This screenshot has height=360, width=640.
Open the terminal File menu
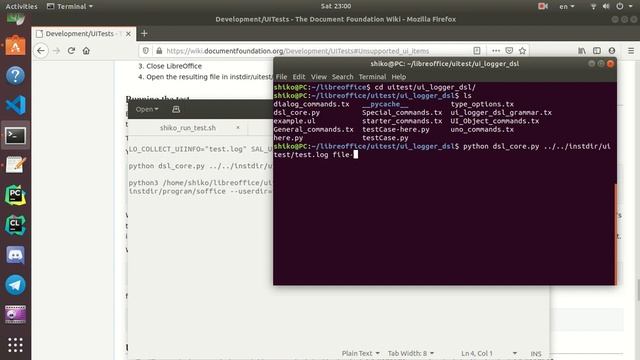[x=281, y=77]
